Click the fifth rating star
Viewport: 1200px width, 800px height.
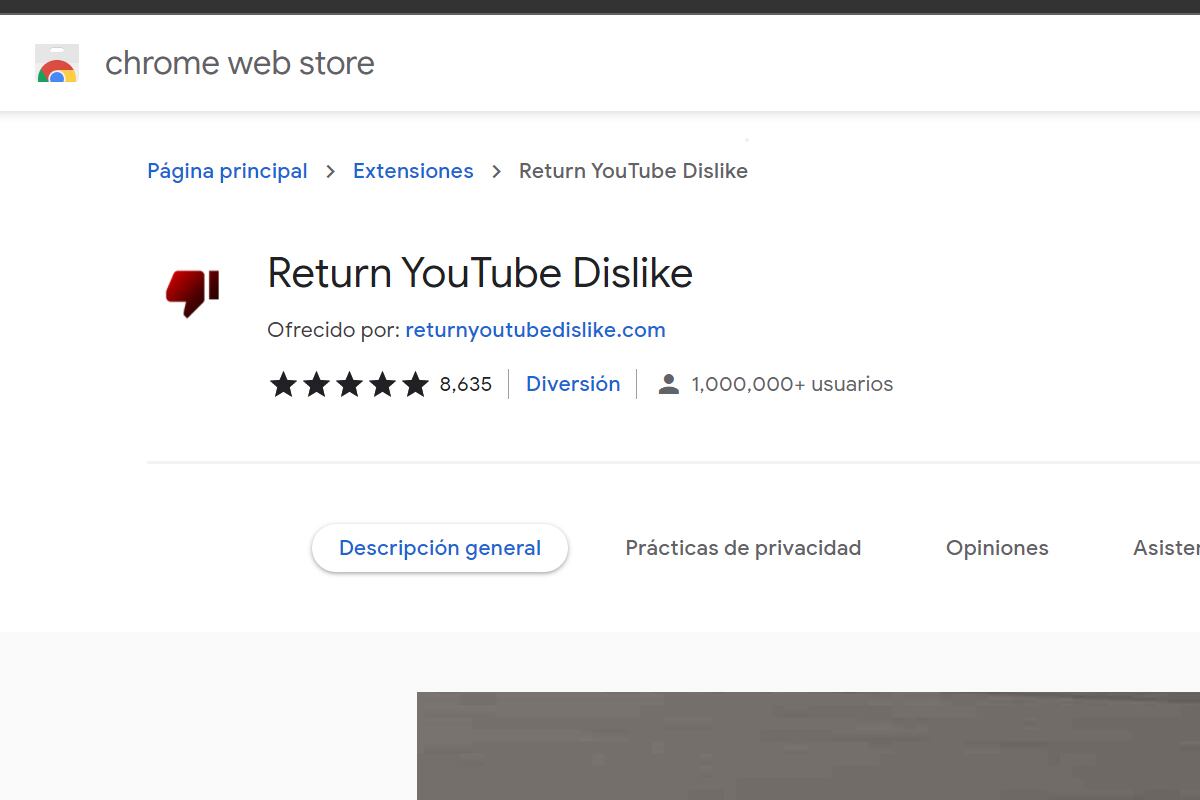417,383
